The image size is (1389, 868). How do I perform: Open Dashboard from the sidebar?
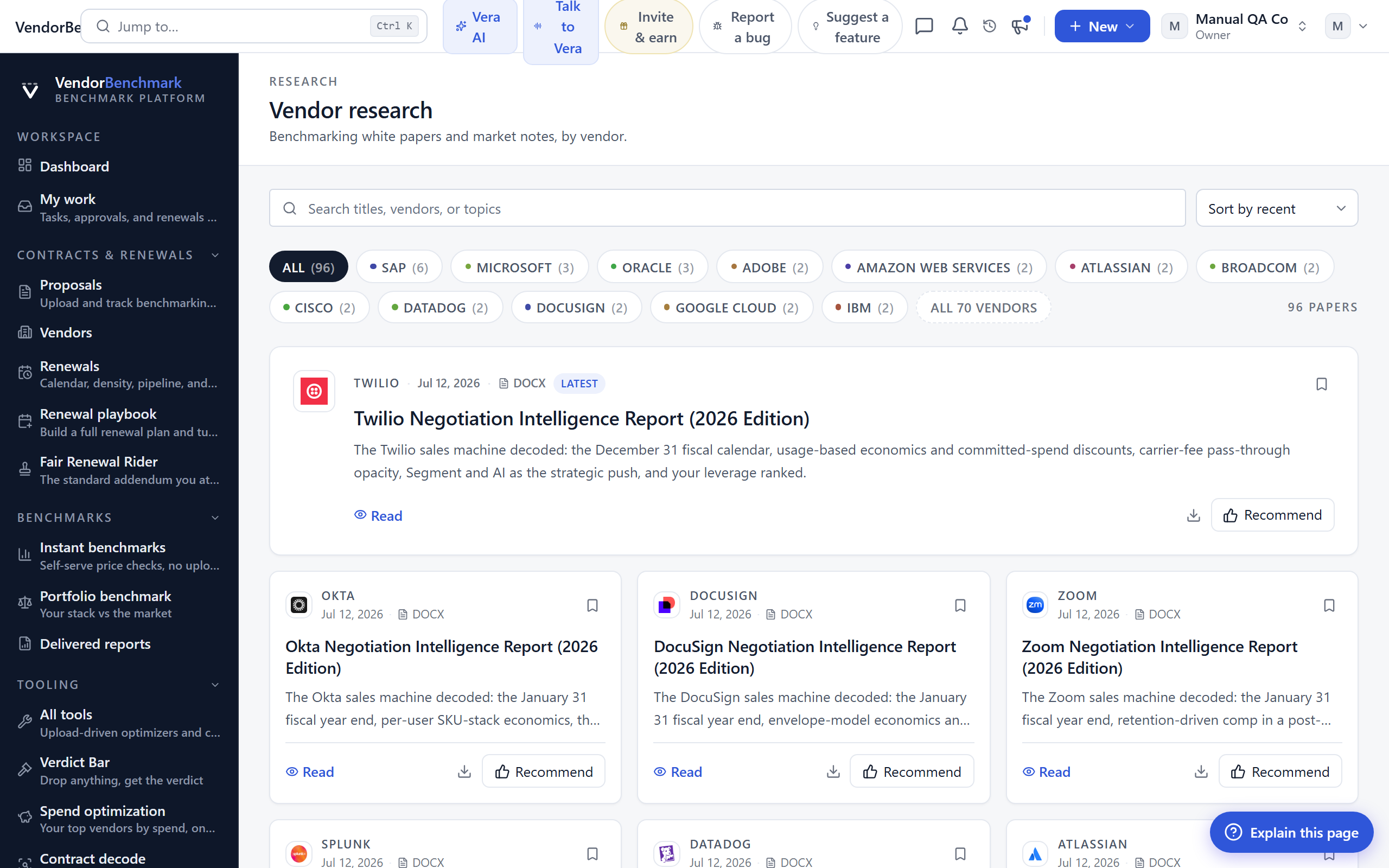point(119,167)
